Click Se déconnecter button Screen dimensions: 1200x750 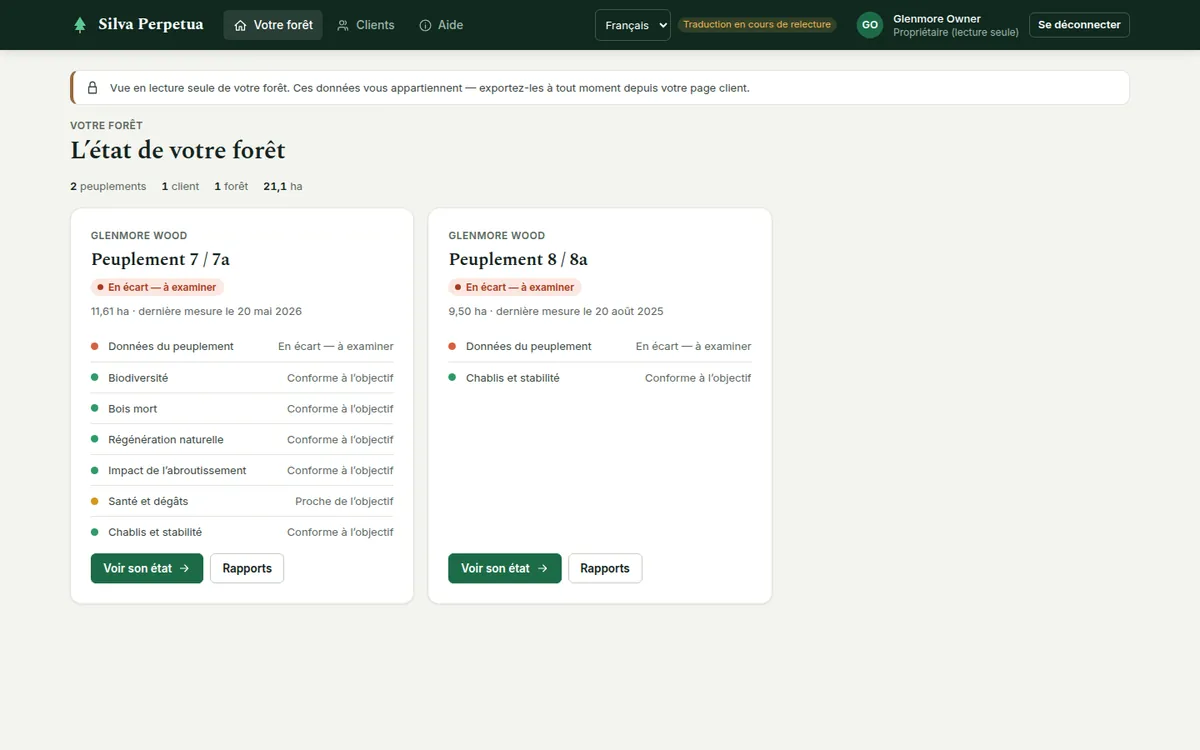coord(1079,25)
